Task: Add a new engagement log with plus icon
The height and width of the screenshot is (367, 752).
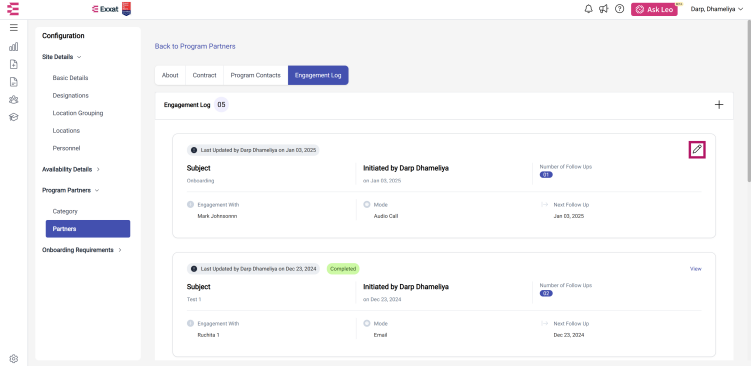Action: click(x=719, y=105)
